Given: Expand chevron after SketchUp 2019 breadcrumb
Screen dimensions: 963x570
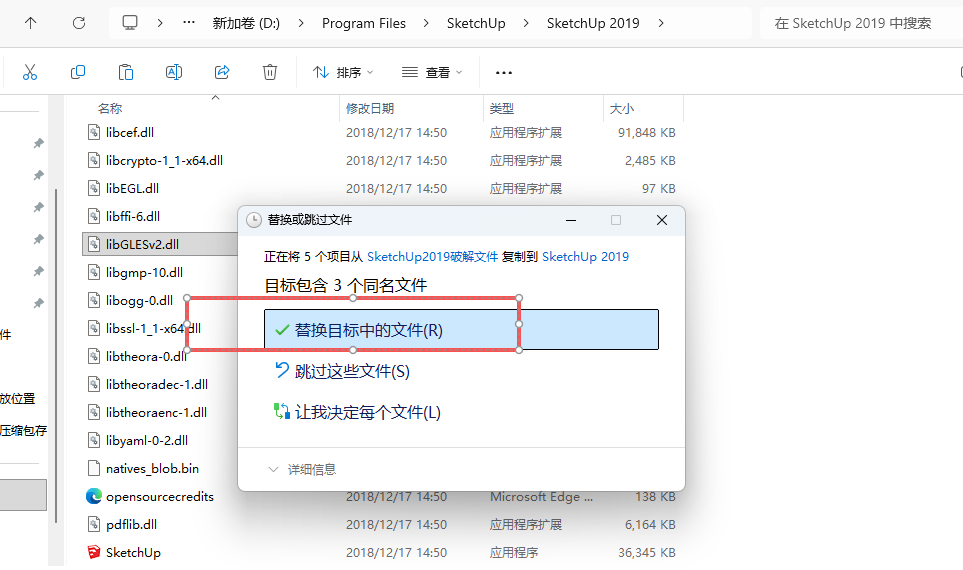Looking at the screenshot, I should (661, 23).
